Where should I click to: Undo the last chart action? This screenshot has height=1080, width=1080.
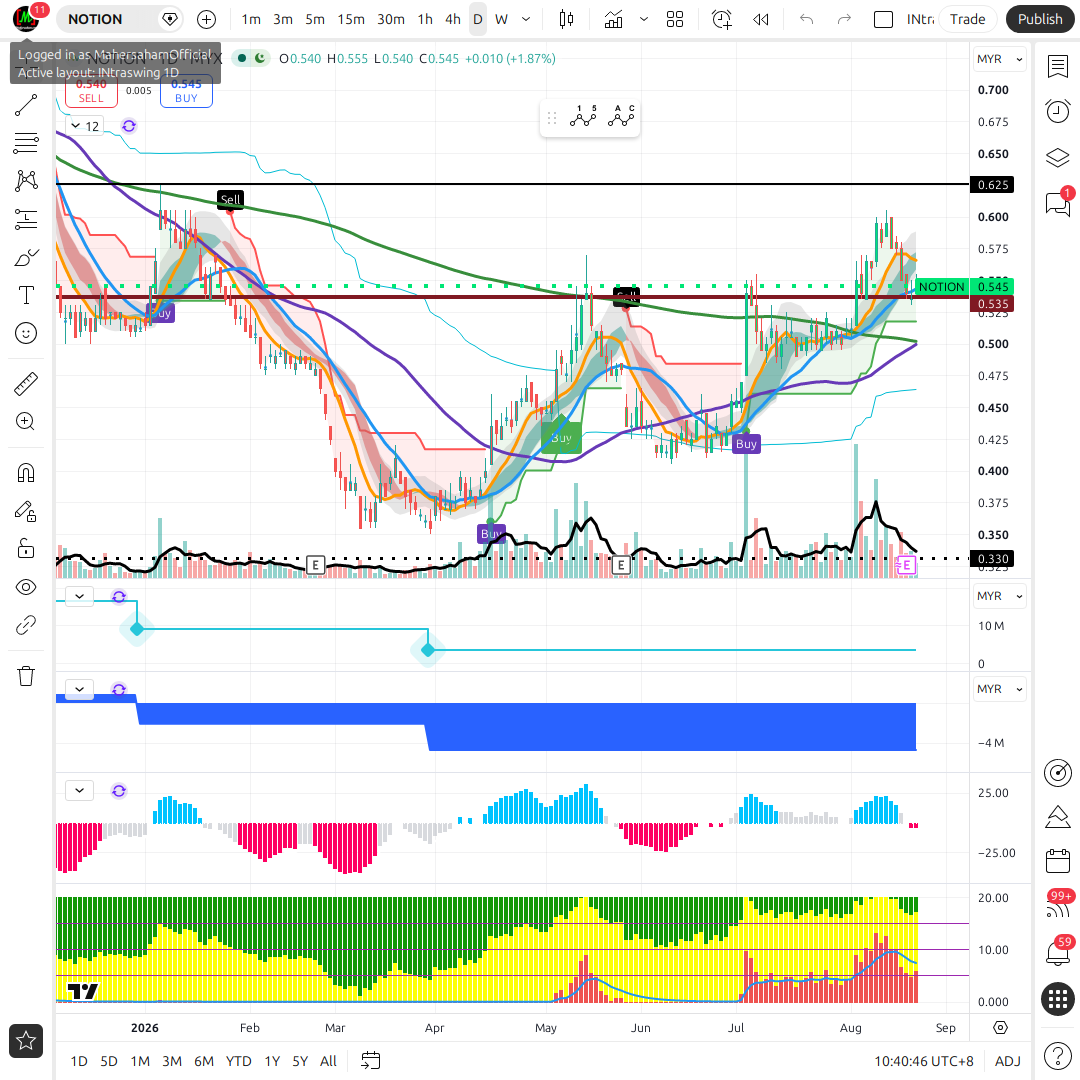tap(807, 19)
